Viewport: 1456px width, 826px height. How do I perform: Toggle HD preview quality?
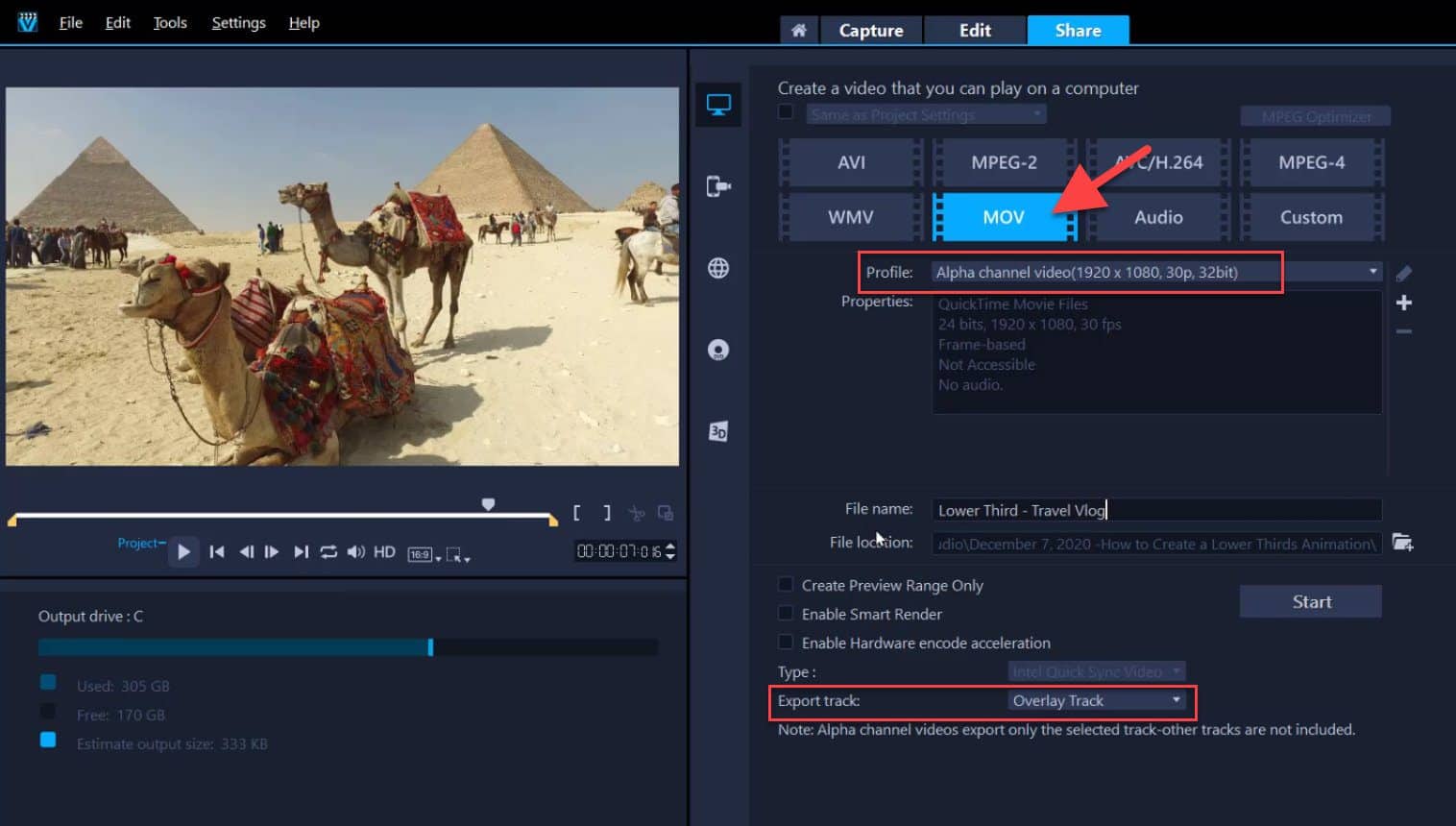pyautogui.click(x=383, y=551)
